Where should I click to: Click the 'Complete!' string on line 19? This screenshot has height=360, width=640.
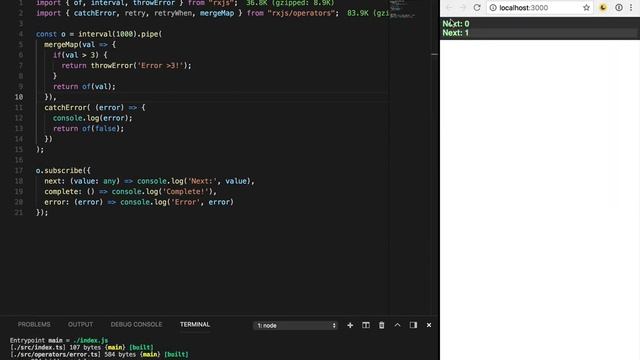[186, 191]
